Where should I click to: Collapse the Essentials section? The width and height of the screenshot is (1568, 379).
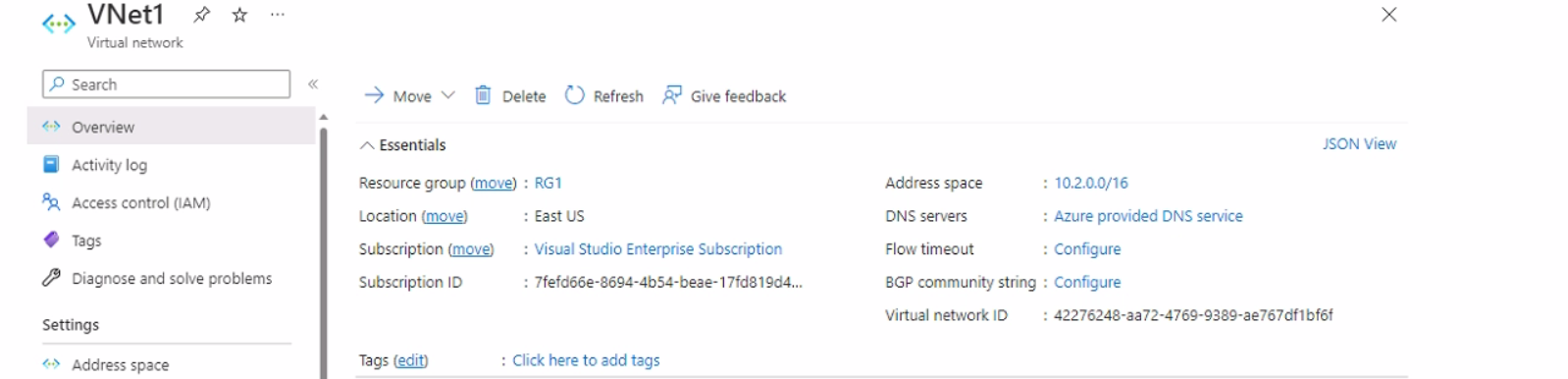click(367, 145)
